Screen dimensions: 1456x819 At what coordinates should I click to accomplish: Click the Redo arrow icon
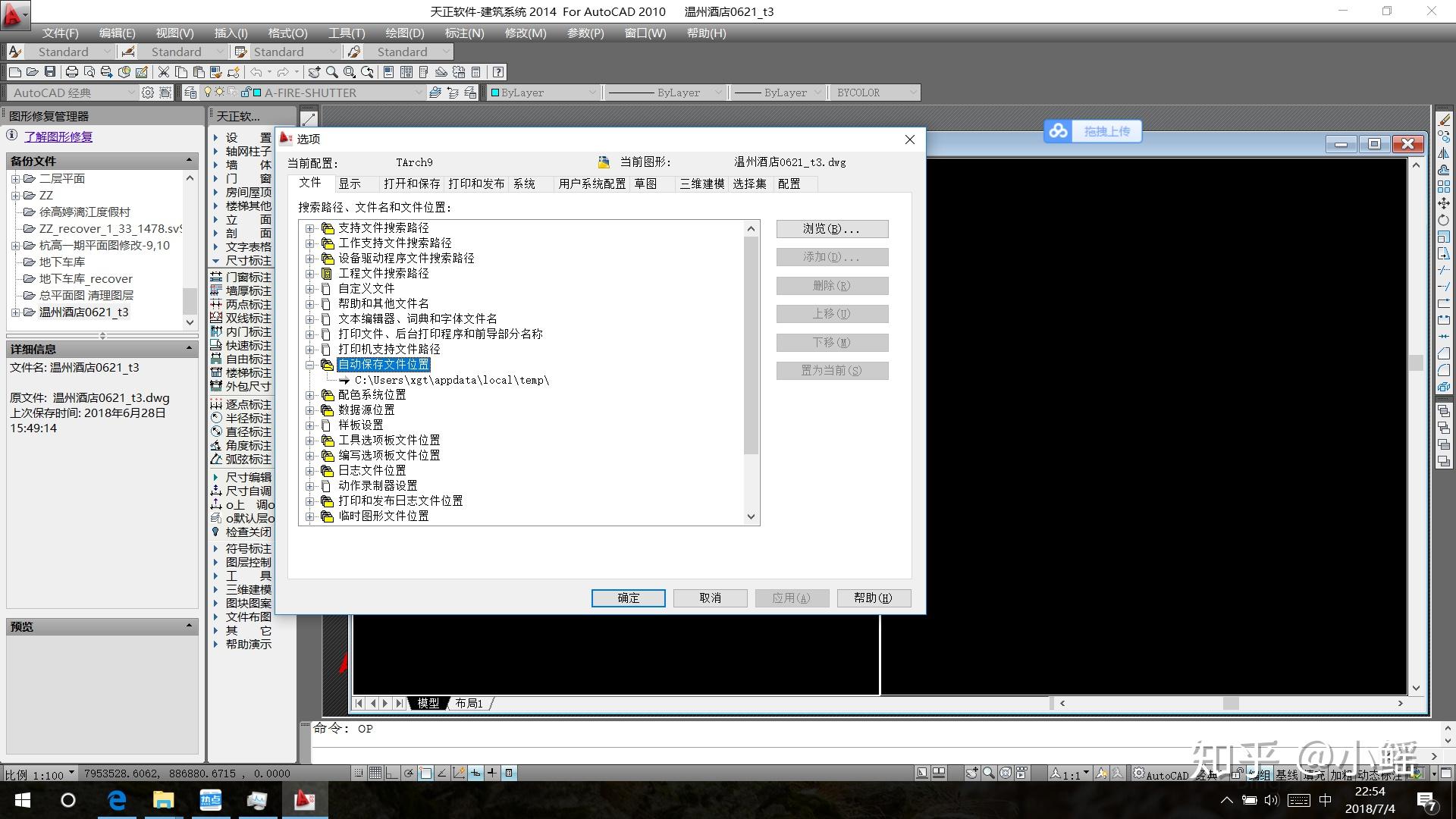283,72
